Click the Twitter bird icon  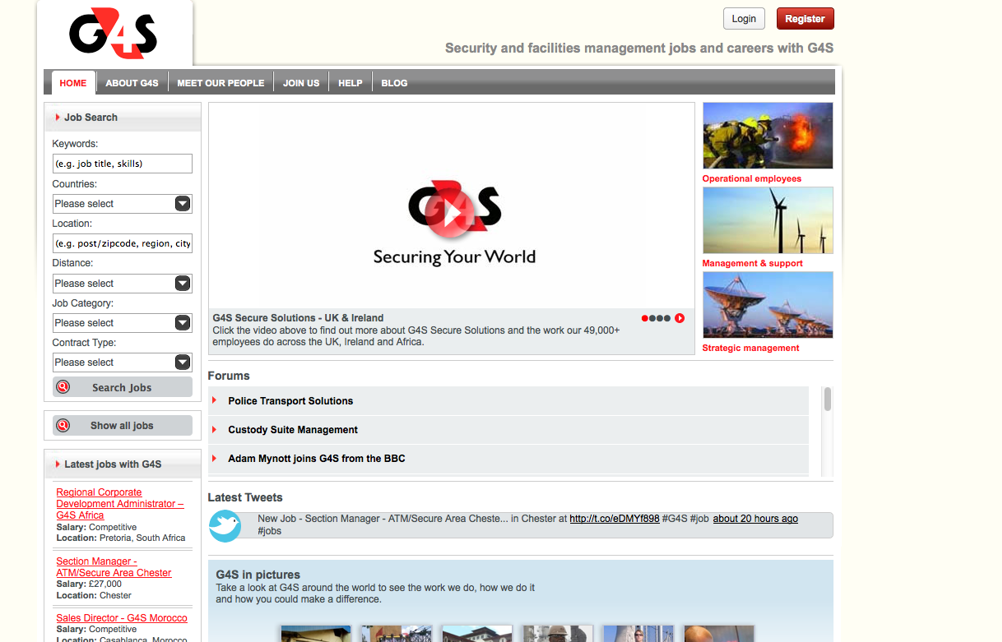(x=225, y=526)
